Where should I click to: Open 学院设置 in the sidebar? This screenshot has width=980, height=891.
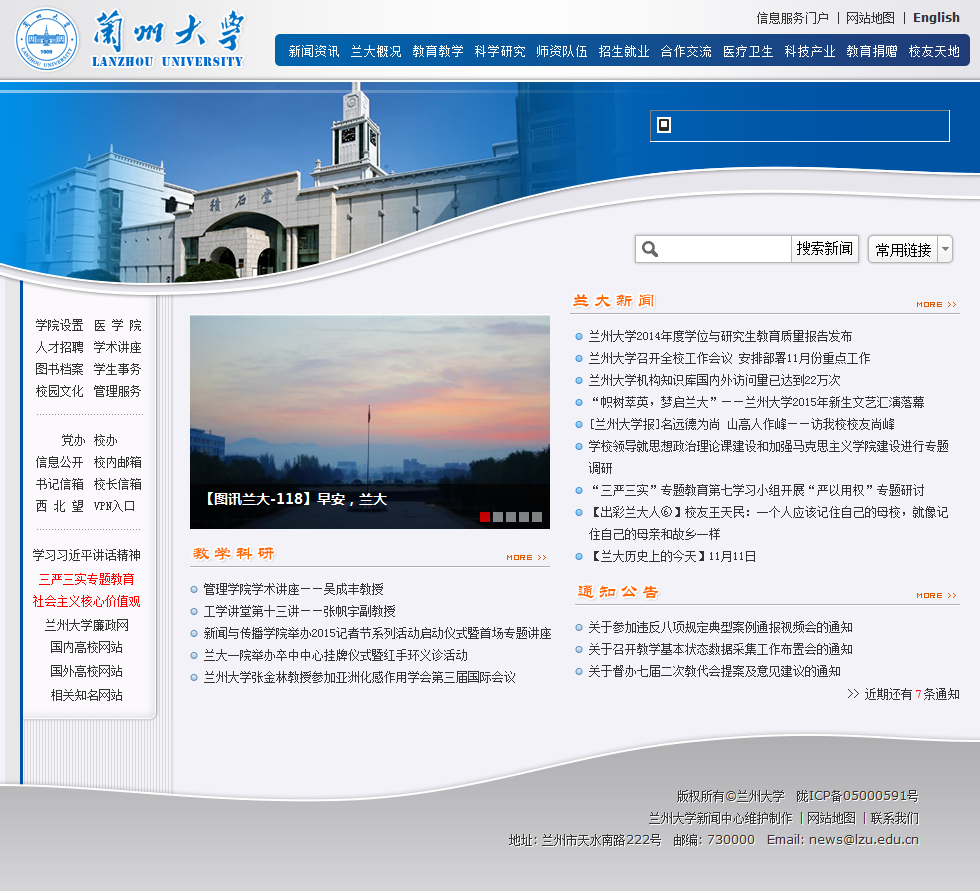(59, 326)
